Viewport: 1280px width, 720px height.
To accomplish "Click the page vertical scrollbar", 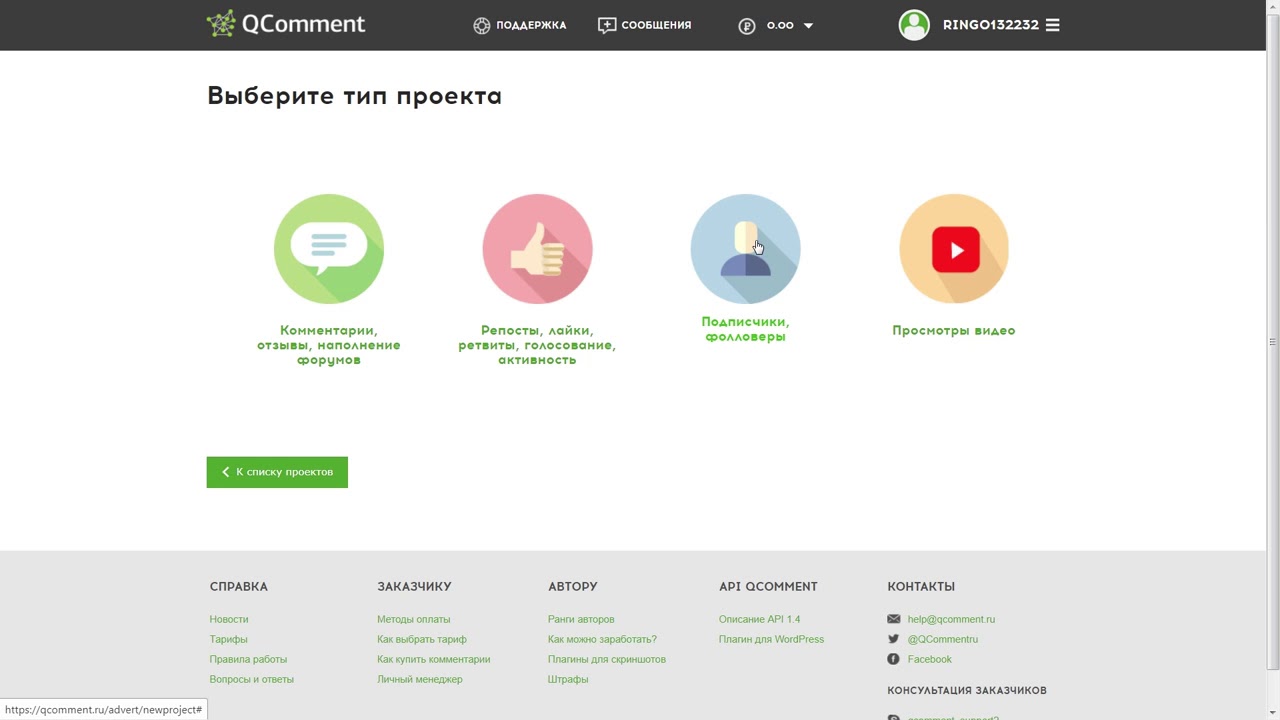I will tap(1272, 342).
